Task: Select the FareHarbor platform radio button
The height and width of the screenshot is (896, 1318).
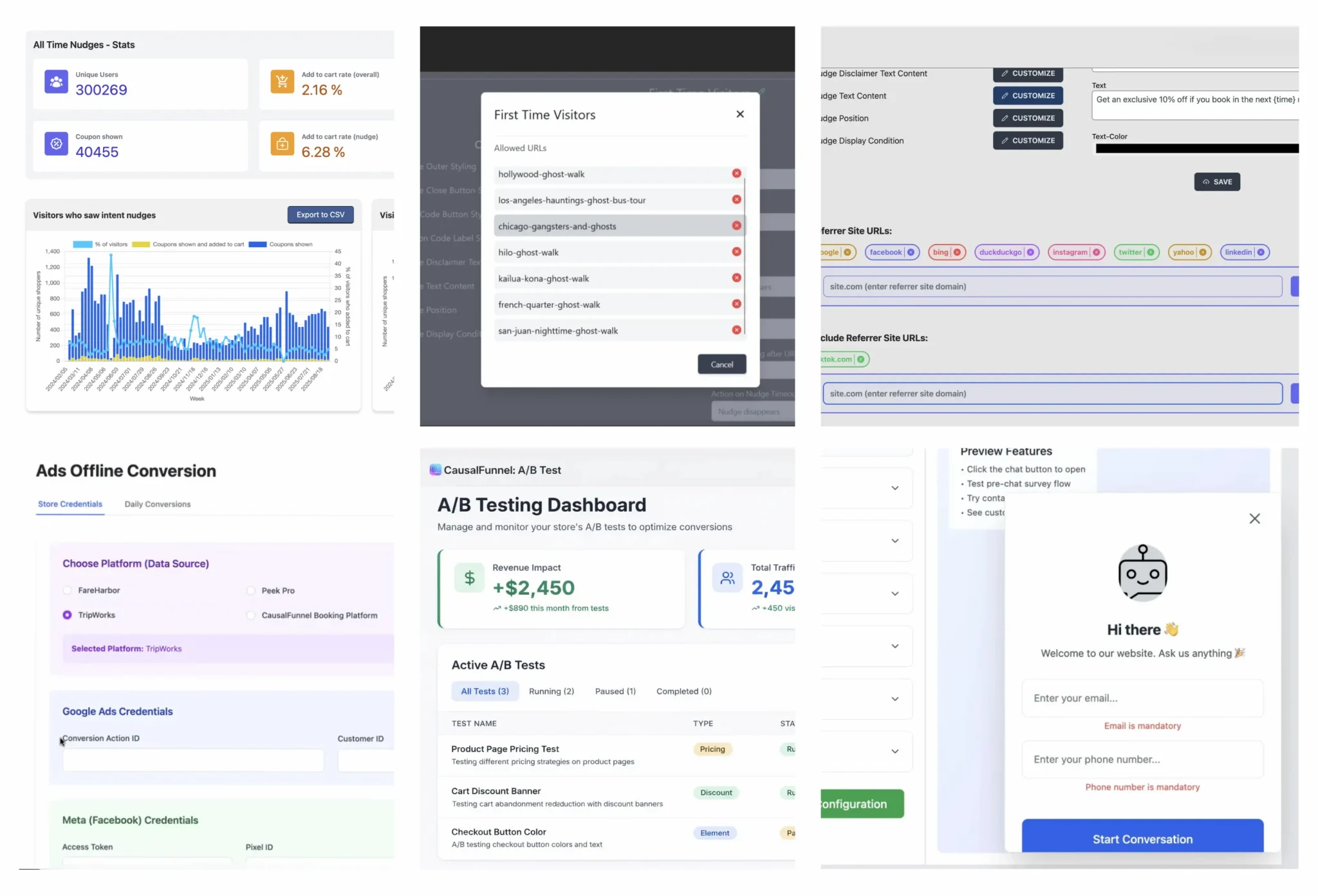Action: point(68,590)
